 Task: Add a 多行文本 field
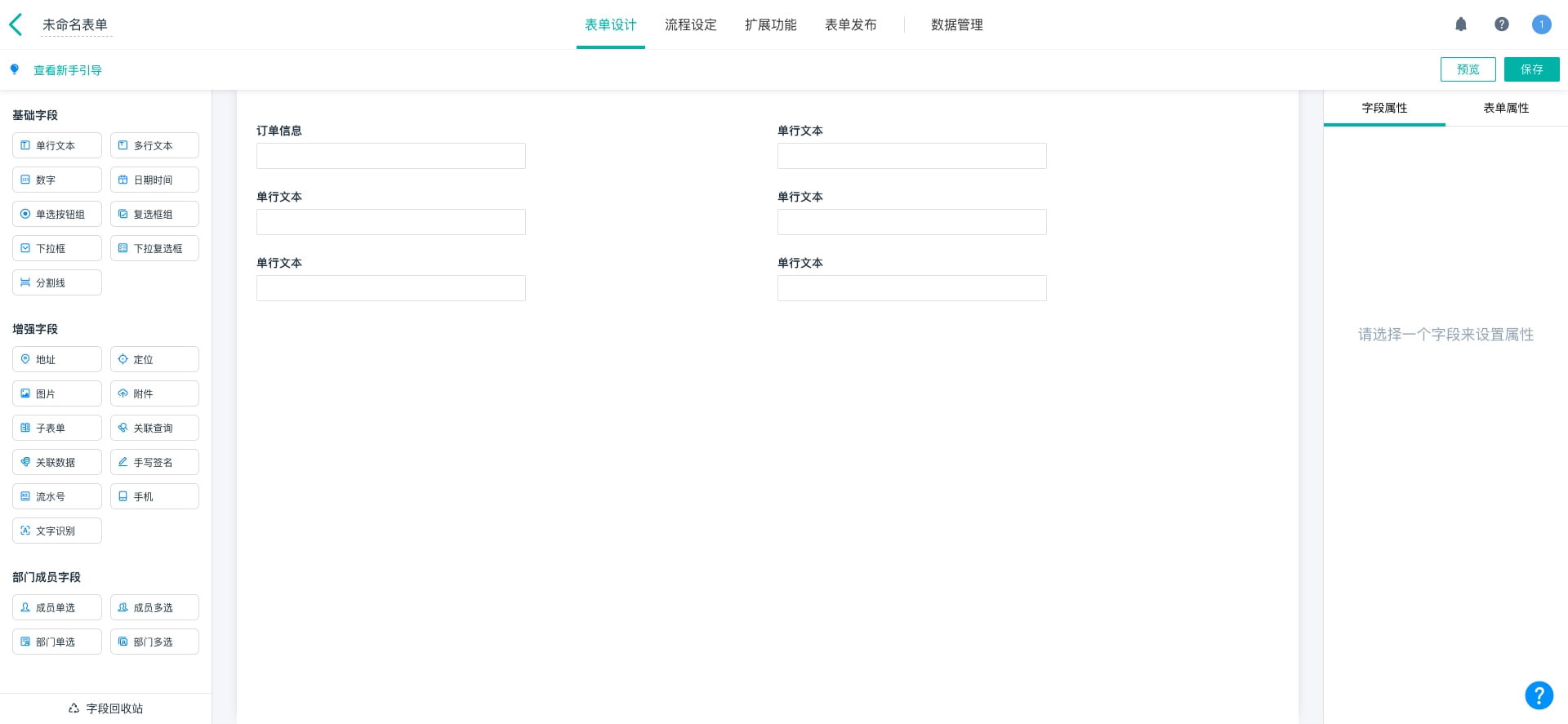pos(154,145)
